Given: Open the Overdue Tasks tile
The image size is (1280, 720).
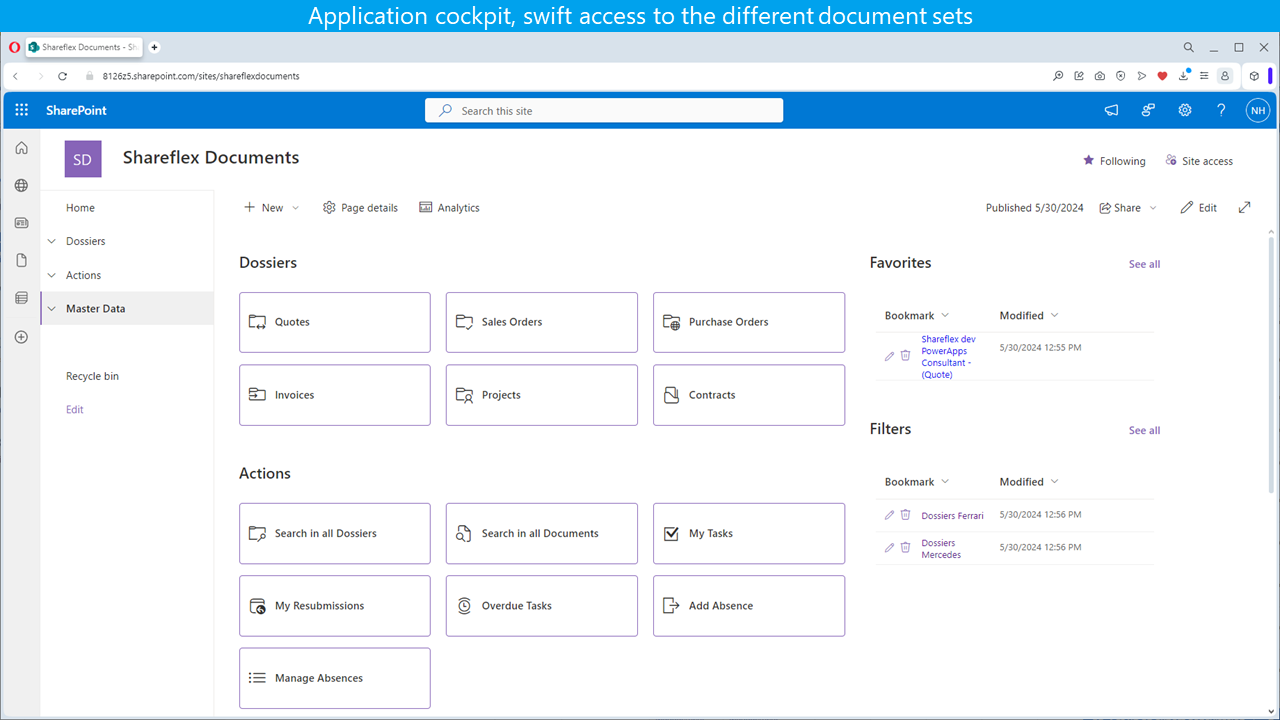Looking at the screenshot, I should coord(542,606).
